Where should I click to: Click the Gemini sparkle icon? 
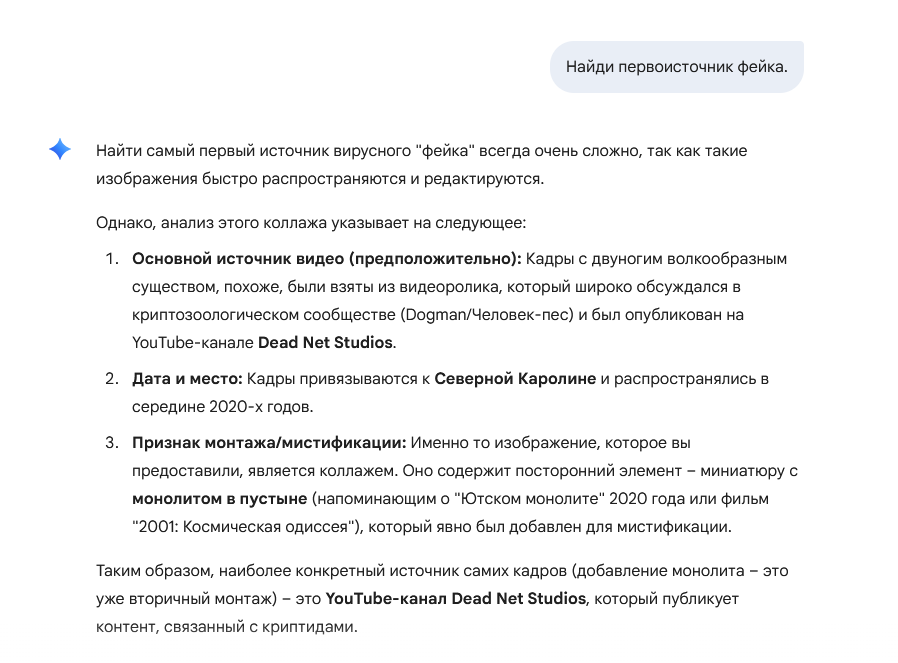point(60,150)
